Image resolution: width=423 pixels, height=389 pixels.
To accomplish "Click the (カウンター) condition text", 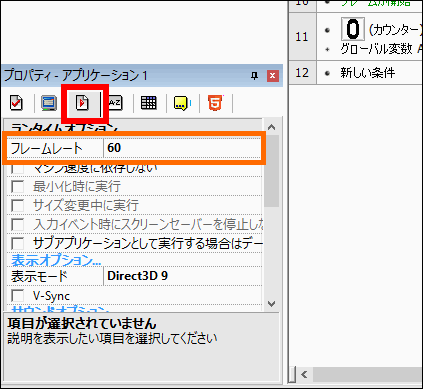I will tap(395, 30).
